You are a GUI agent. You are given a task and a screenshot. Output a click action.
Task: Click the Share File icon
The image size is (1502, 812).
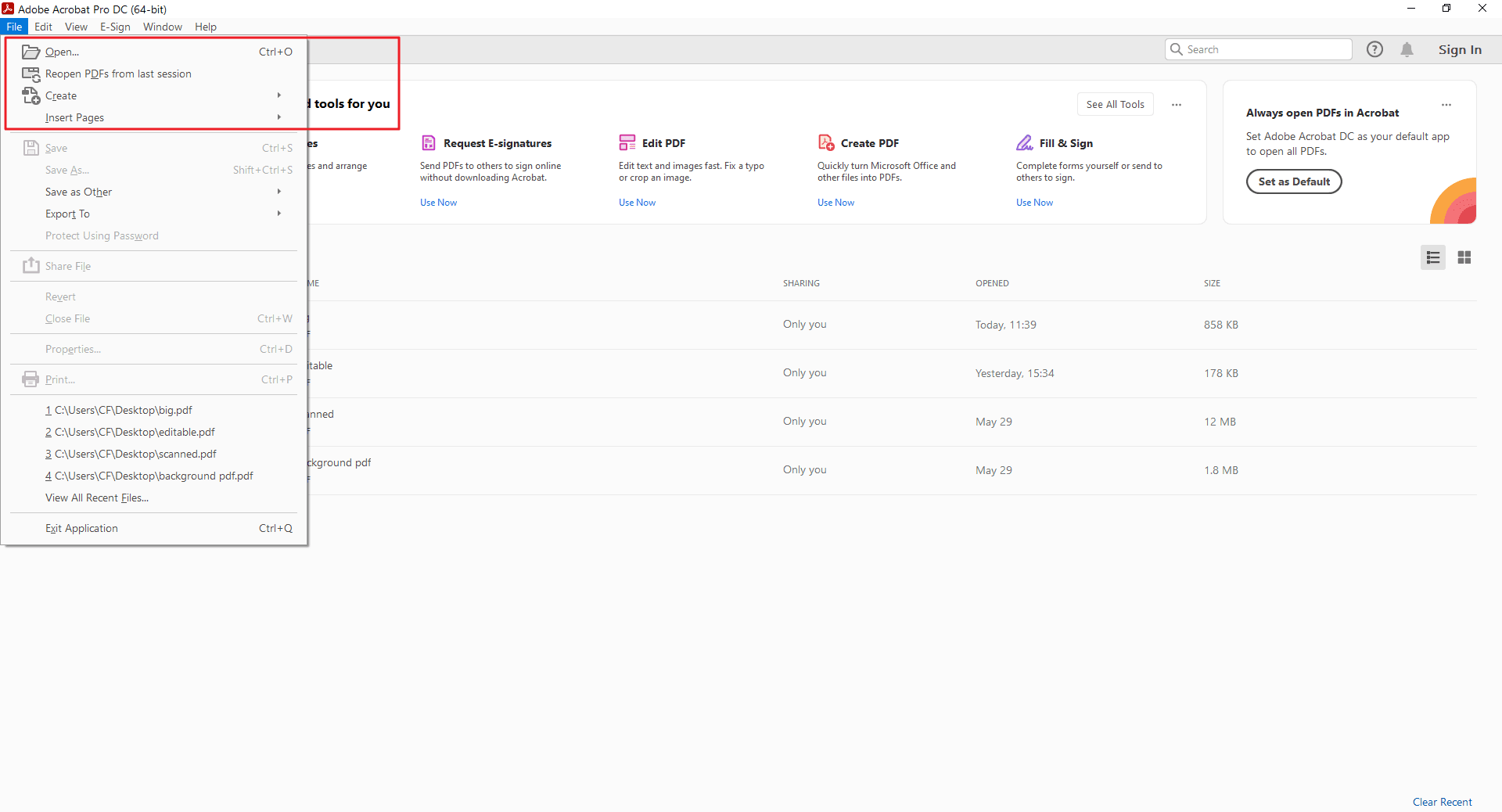click(30, 266)
